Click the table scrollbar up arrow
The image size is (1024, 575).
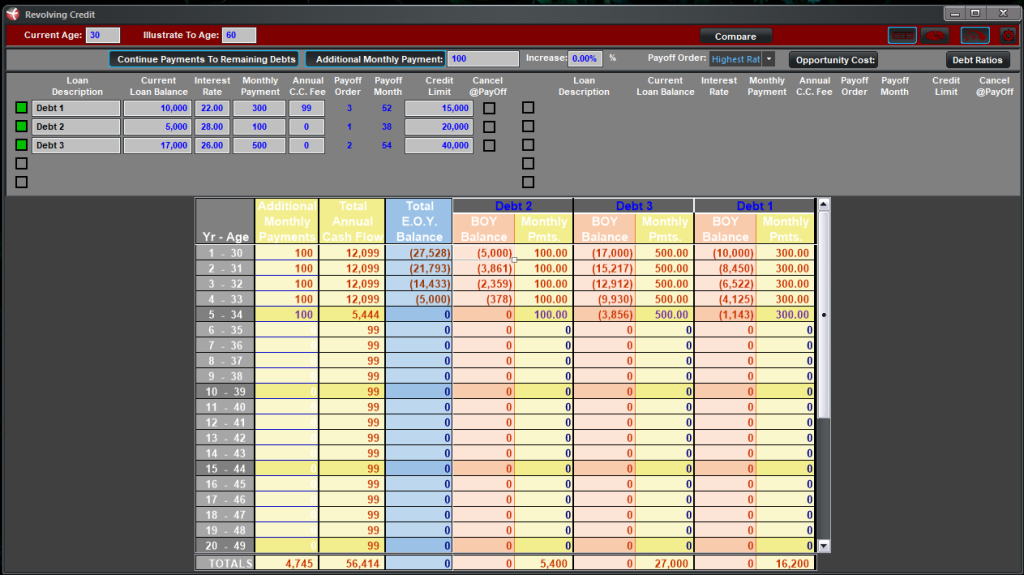(x=824, y=205)
